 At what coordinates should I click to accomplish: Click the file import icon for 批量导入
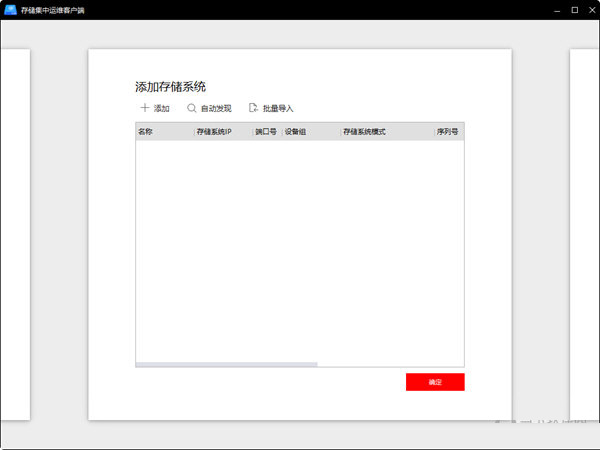click(253, 108)
